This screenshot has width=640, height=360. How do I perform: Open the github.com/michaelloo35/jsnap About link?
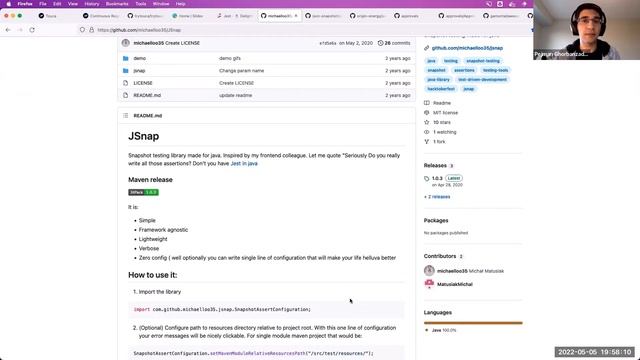[467, 48]
